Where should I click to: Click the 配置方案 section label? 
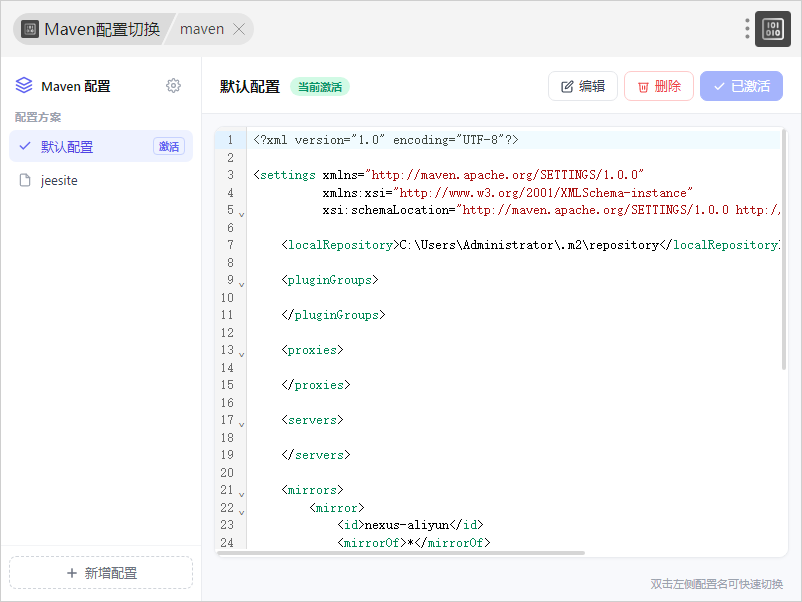pos(38,117)
